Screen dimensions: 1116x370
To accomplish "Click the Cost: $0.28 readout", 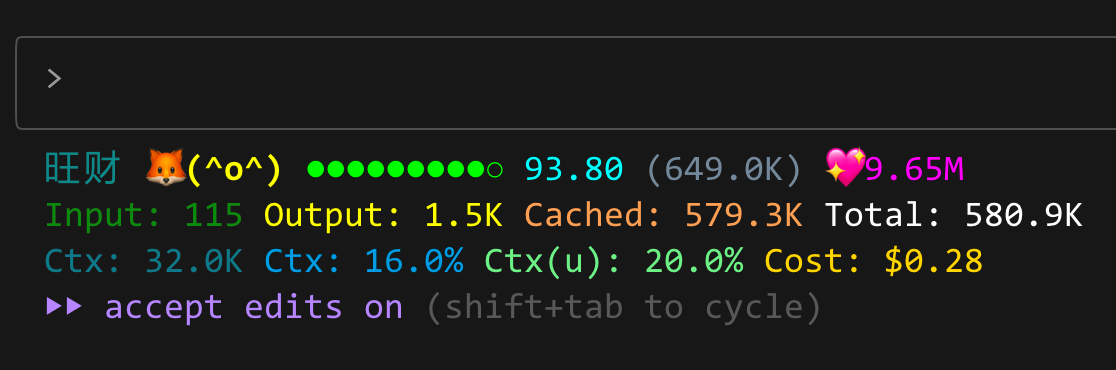I will point(874,261).
